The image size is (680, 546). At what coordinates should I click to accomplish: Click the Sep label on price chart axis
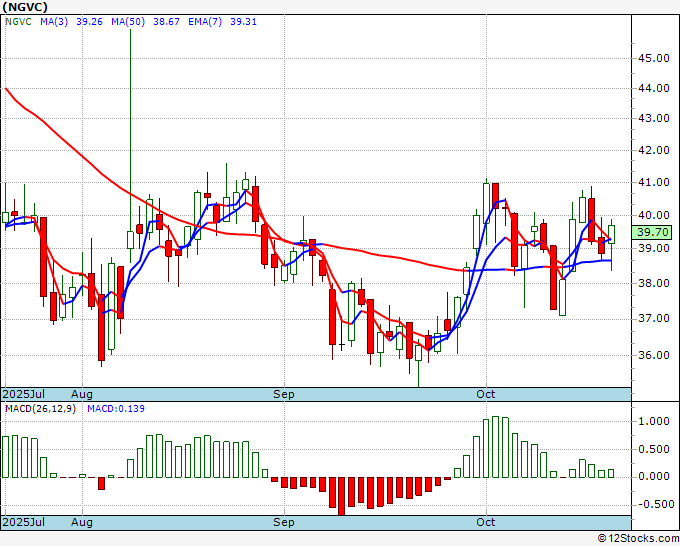[284, 394]
